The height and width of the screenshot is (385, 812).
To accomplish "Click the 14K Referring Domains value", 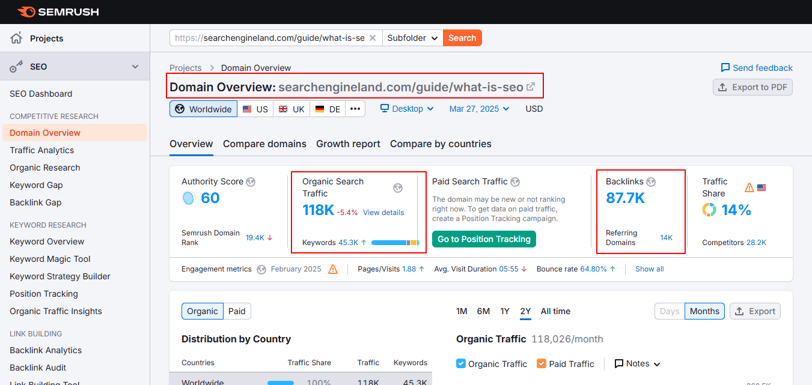I will click(x=666, y=237).
